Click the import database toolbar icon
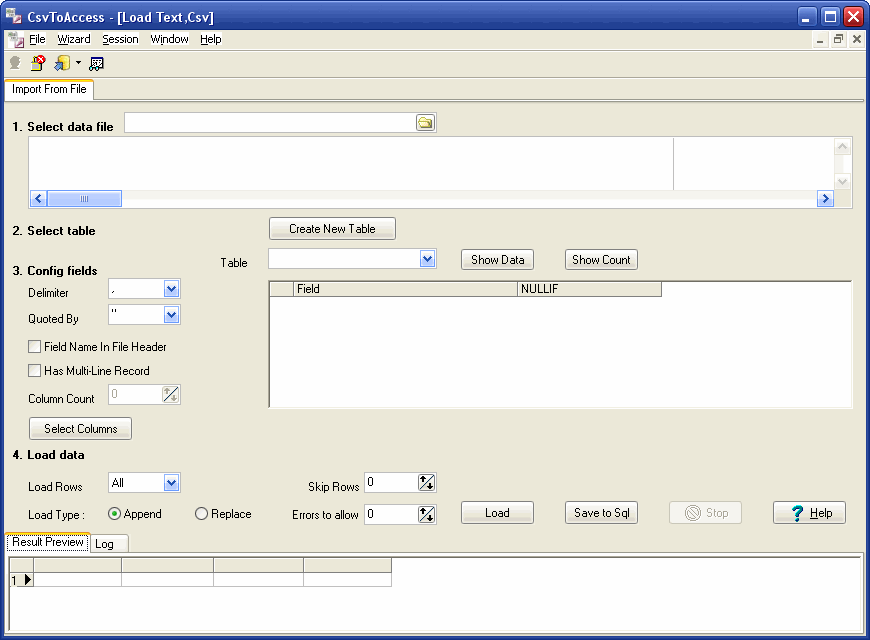This screenshot has width=870, height=640. pyautogui.click(x=62, y=63)
